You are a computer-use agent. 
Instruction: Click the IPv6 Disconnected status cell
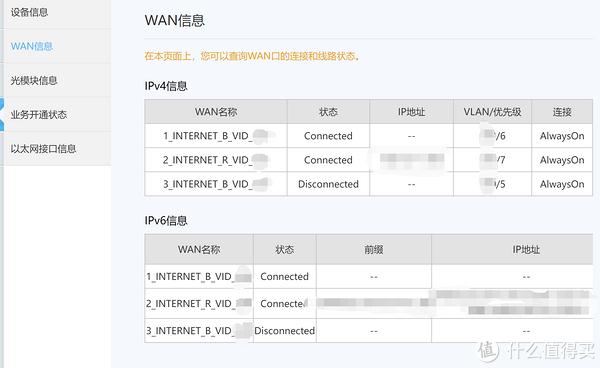285,331
